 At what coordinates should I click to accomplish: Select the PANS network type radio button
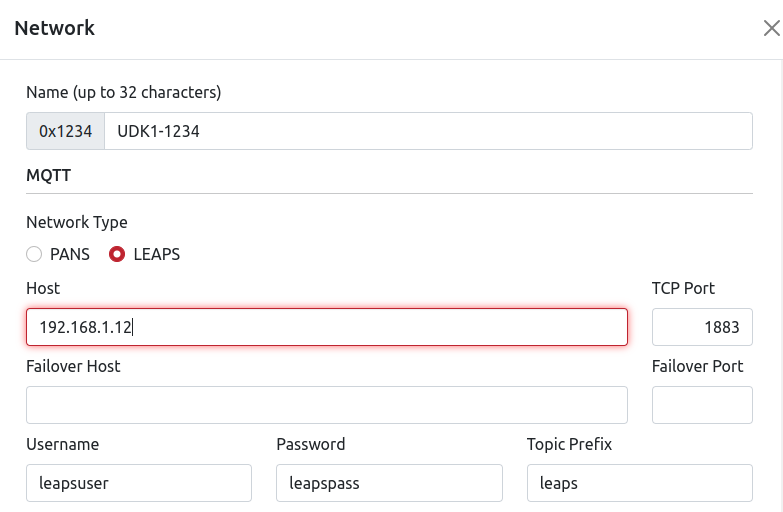(34, 254)
